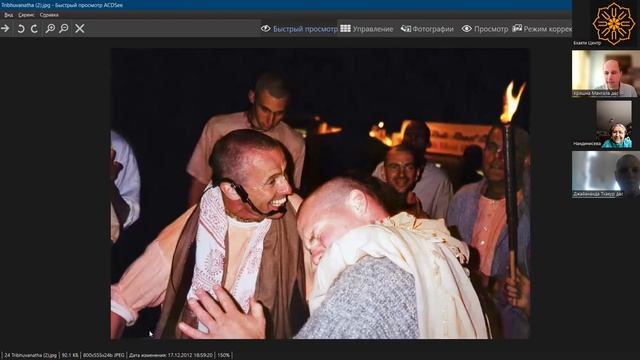Zoom out with magnifier minus icon

[x=64, y=29]
